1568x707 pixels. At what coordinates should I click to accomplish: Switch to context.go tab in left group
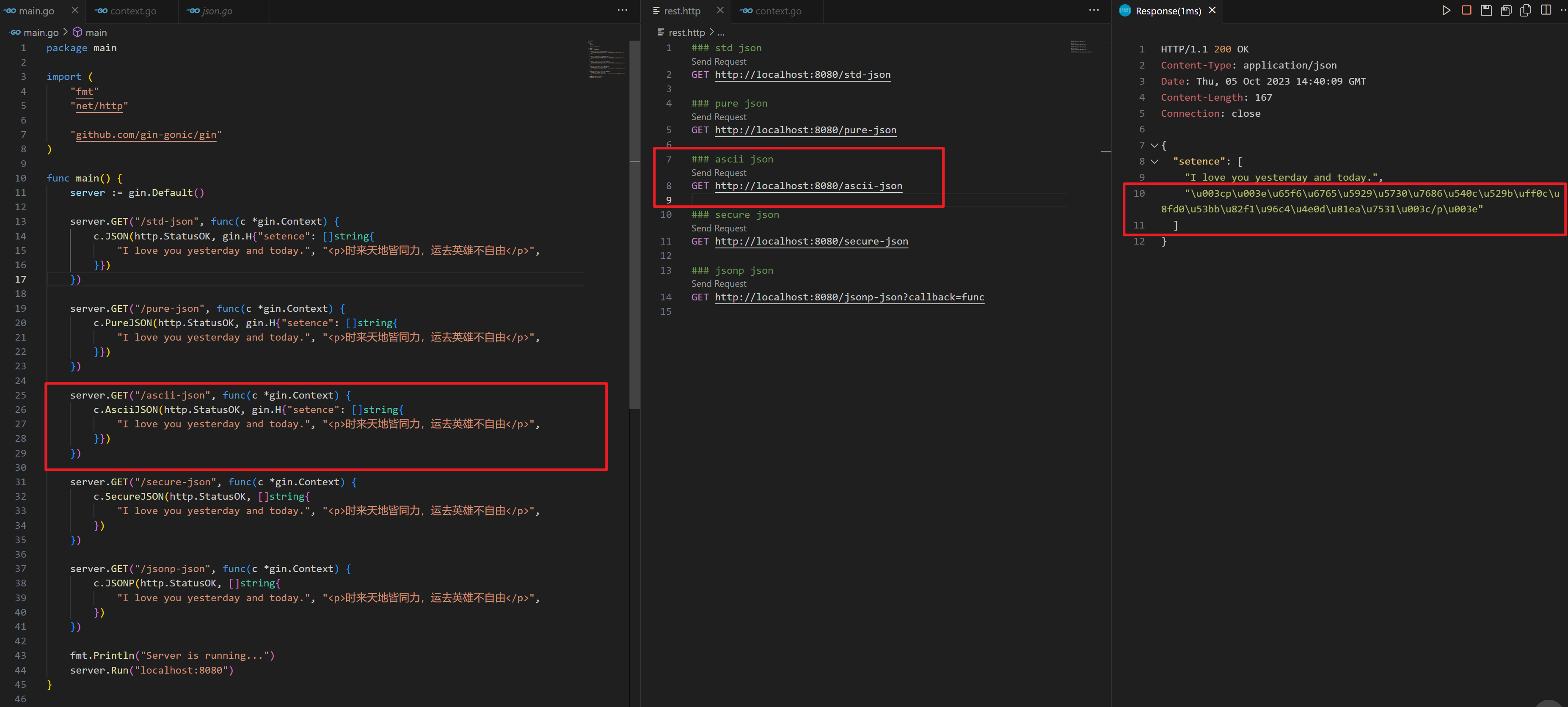133,11
